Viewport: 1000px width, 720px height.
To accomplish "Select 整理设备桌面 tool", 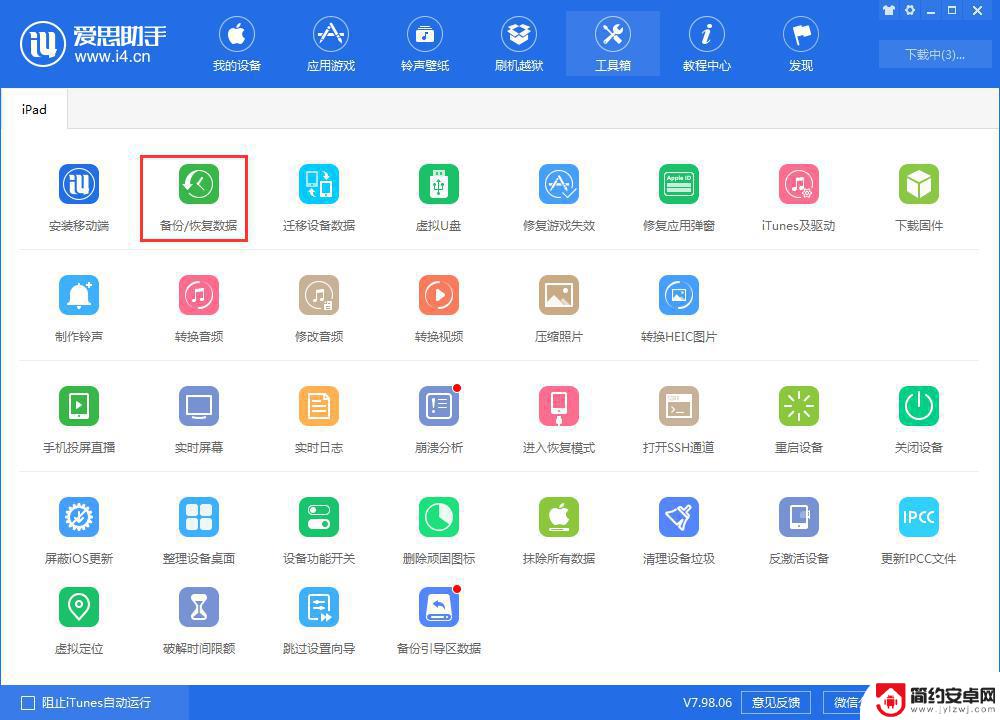I will click(x=198, y=517).
